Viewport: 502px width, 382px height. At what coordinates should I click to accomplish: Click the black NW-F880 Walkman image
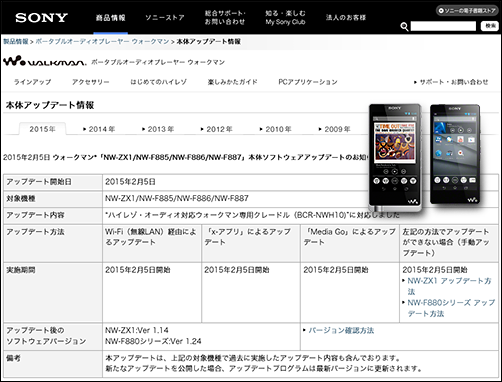[x=455, y=154]
